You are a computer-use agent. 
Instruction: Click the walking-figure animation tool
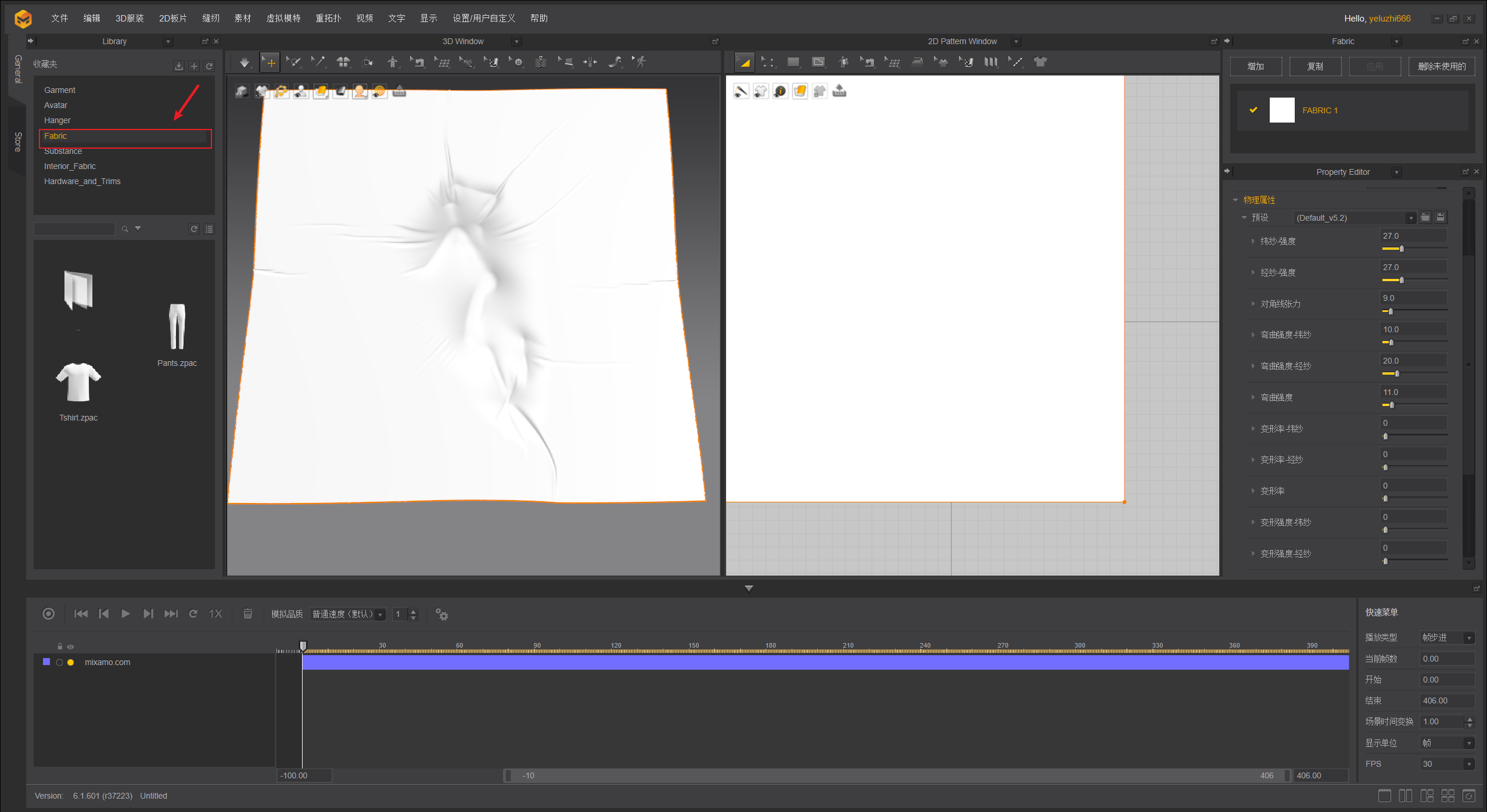(641, 62)
